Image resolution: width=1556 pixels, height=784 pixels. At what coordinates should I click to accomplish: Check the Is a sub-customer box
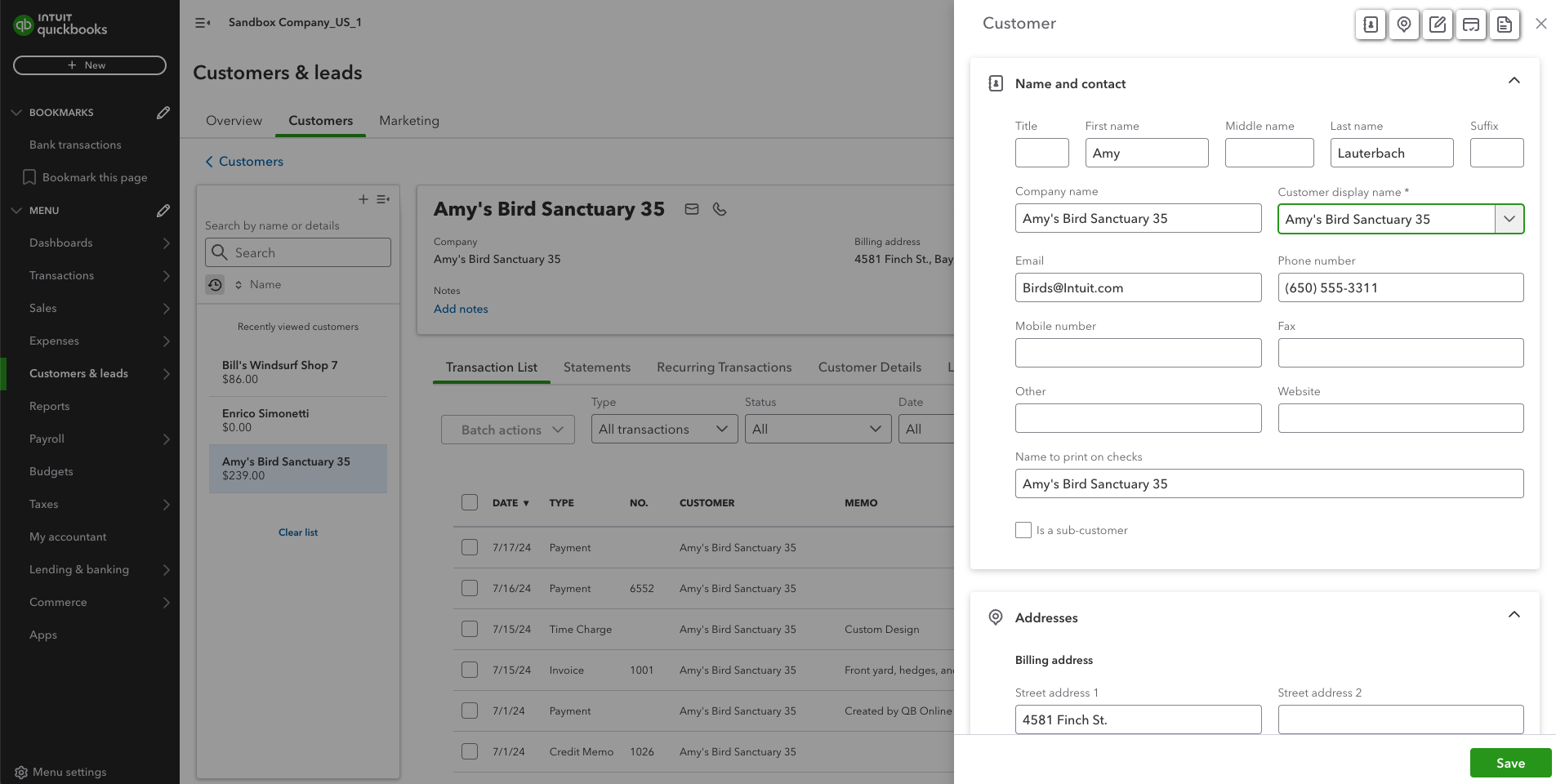(1023, 530)
